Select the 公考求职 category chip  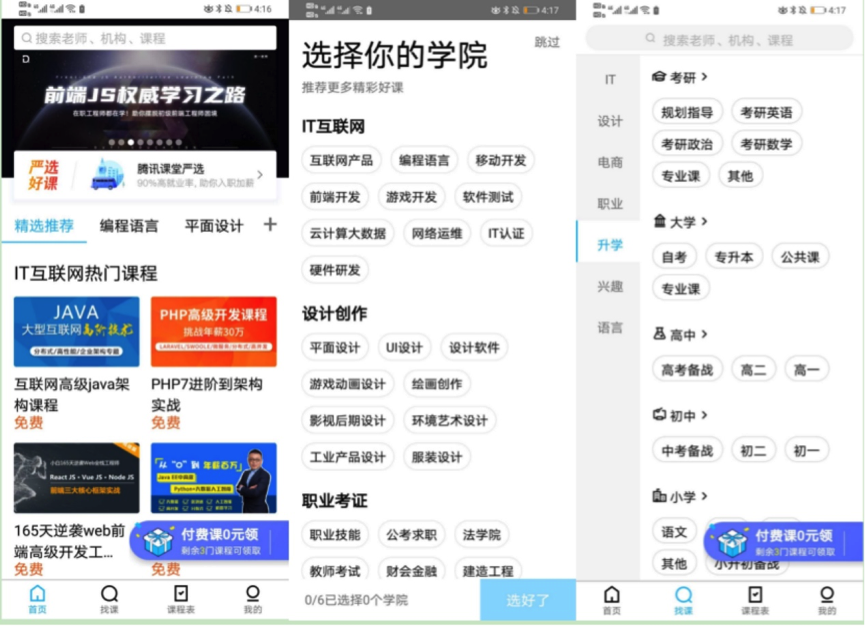click(411, 535)
